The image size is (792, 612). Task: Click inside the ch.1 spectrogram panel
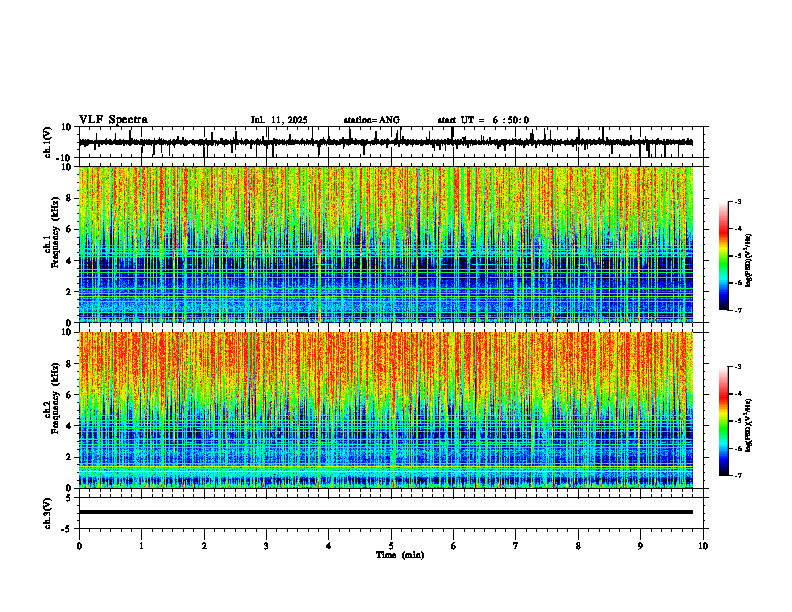[385, 244]
